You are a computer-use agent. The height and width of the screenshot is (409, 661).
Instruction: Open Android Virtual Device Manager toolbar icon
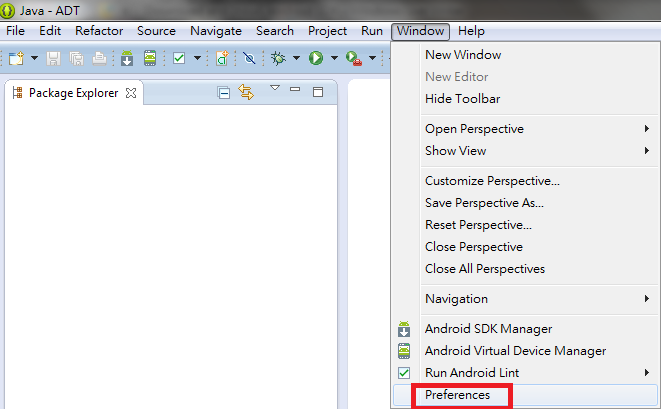(x=150, y=58)
